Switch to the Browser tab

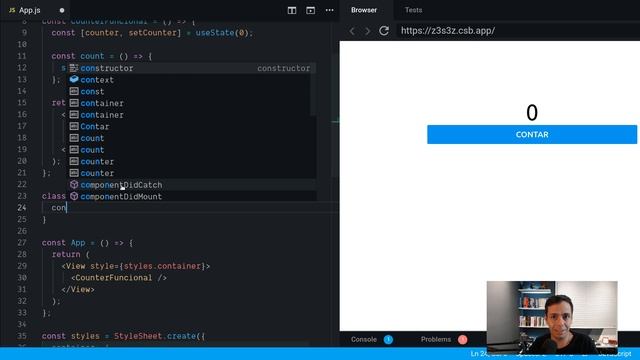click(x=364, y=10)
